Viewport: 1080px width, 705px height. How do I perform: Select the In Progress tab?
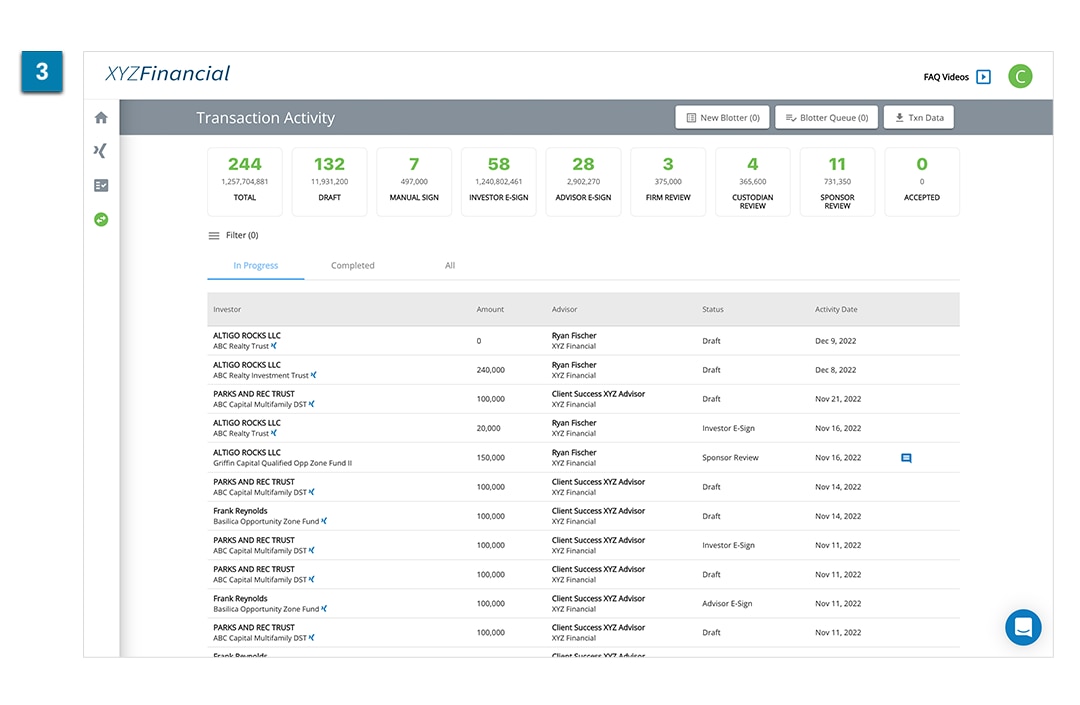256,266
